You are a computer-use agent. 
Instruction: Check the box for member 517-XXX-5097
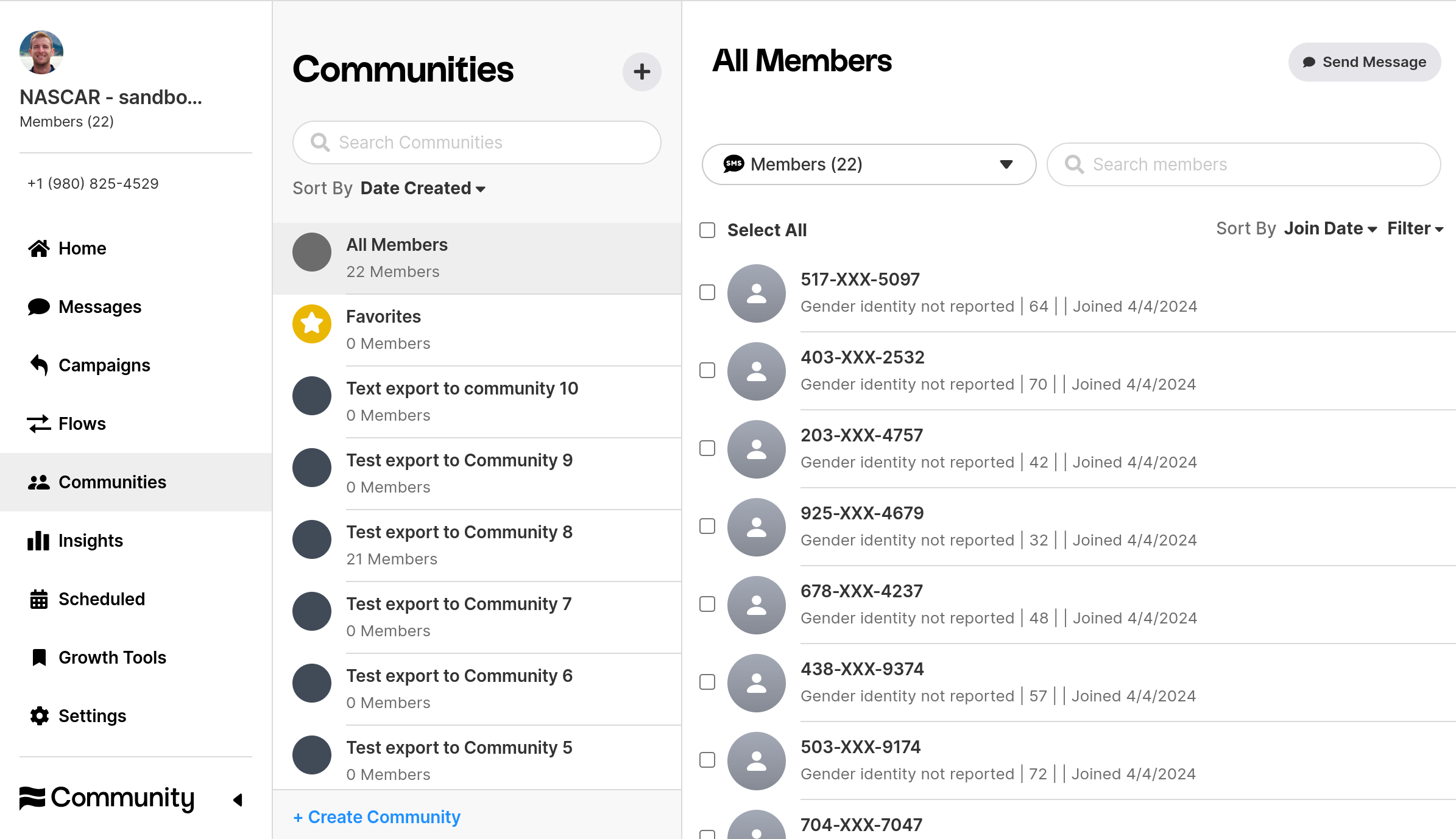pos(707,292)
